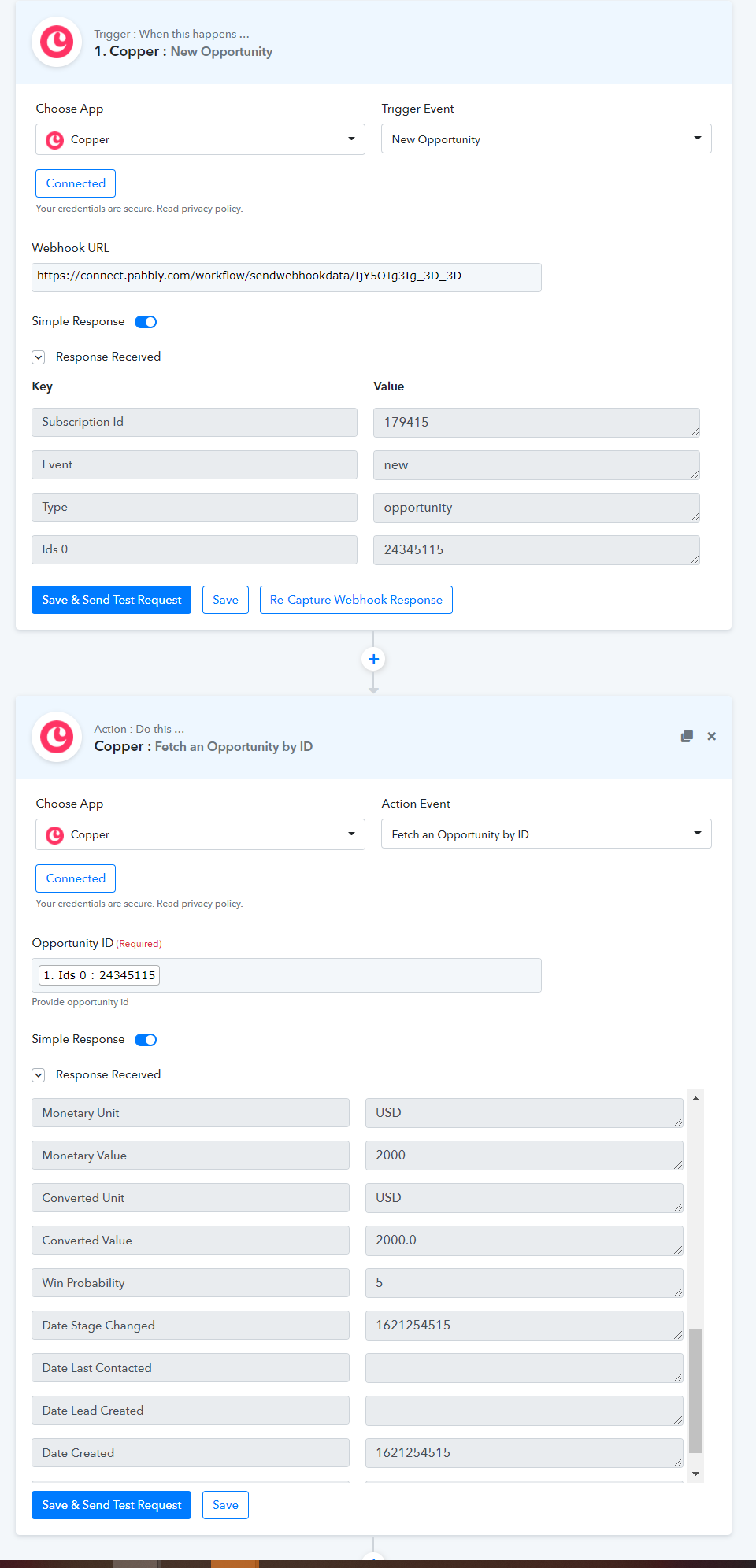Open the privacy policy link in the trigger step
756x1568 pixels.
[198, 209]
